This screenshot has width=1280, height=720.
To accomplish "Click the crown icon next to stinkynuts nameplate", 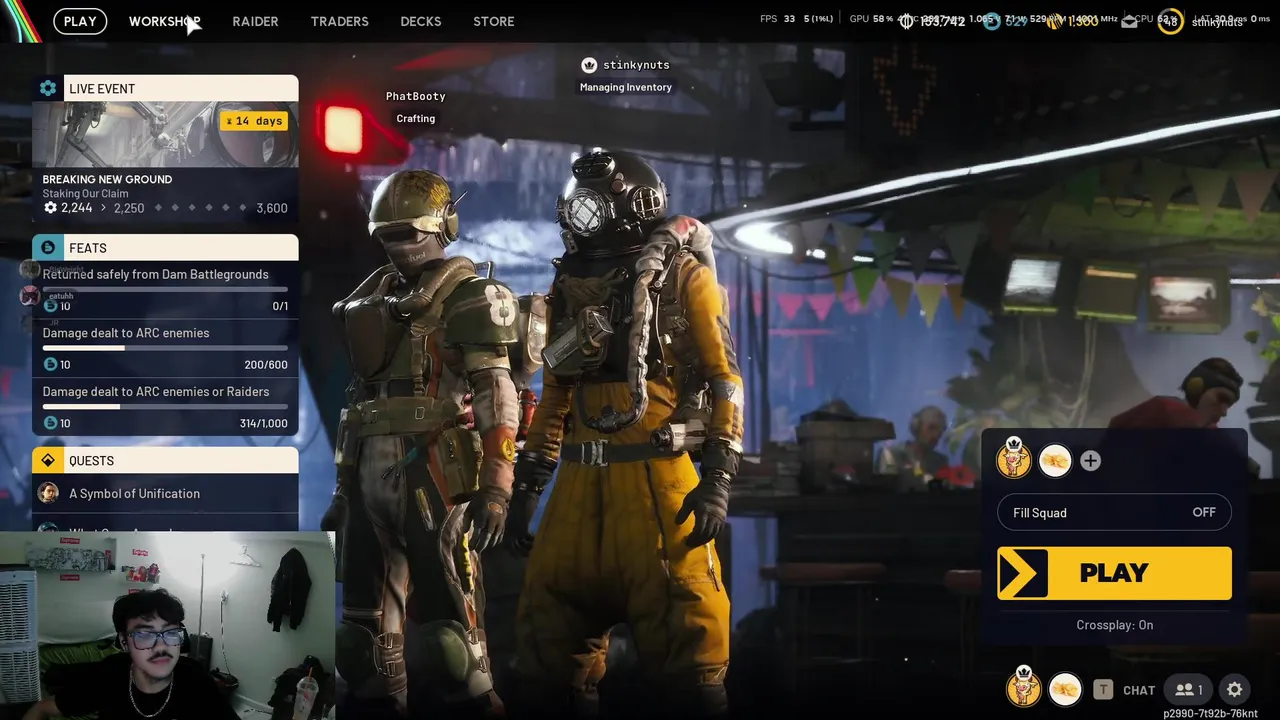I will pyautogui.click(x=589, y=65).
